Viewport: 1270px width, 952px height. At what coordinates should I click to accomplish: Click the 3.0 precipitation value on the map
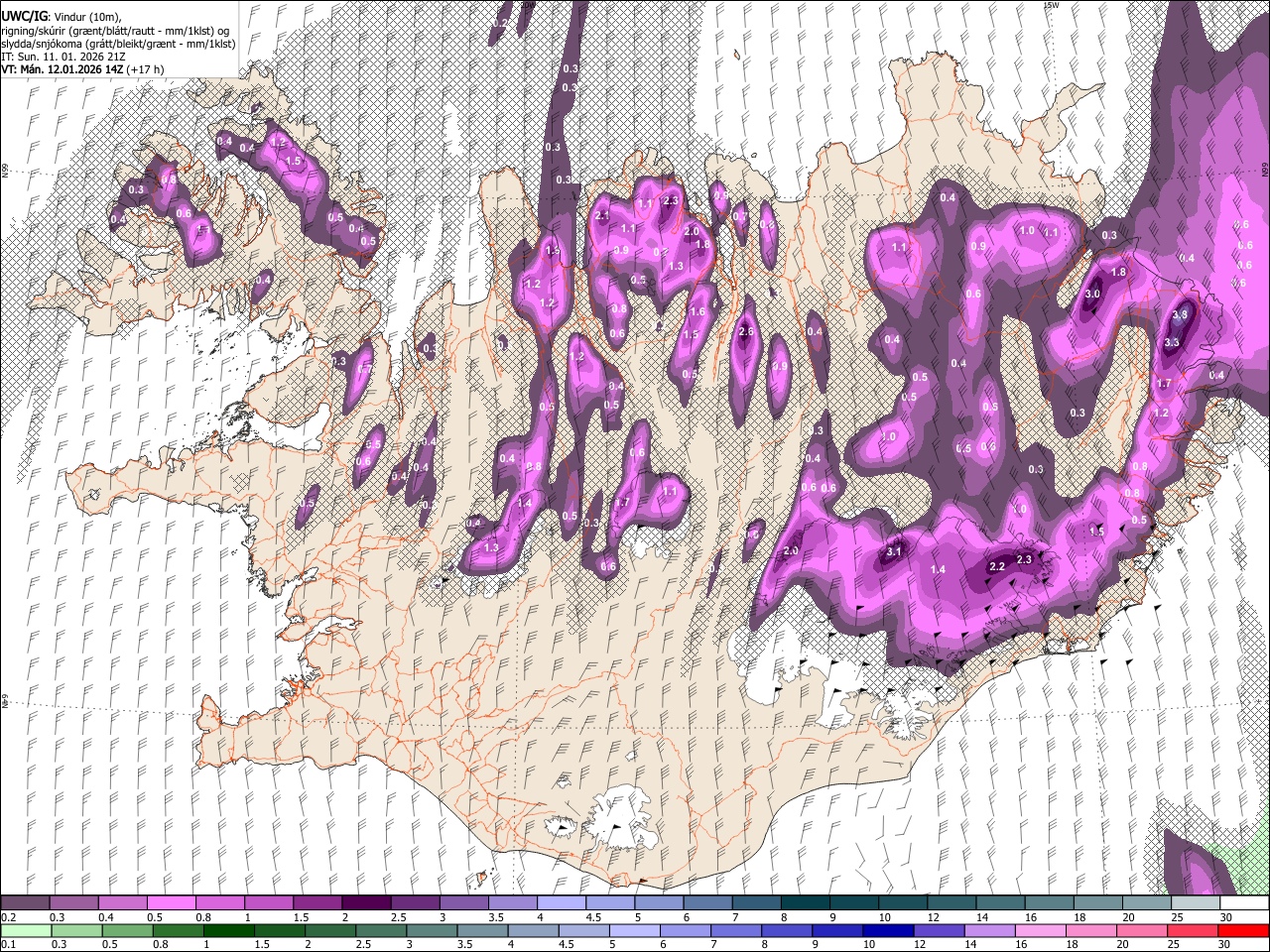(1092, 295)
